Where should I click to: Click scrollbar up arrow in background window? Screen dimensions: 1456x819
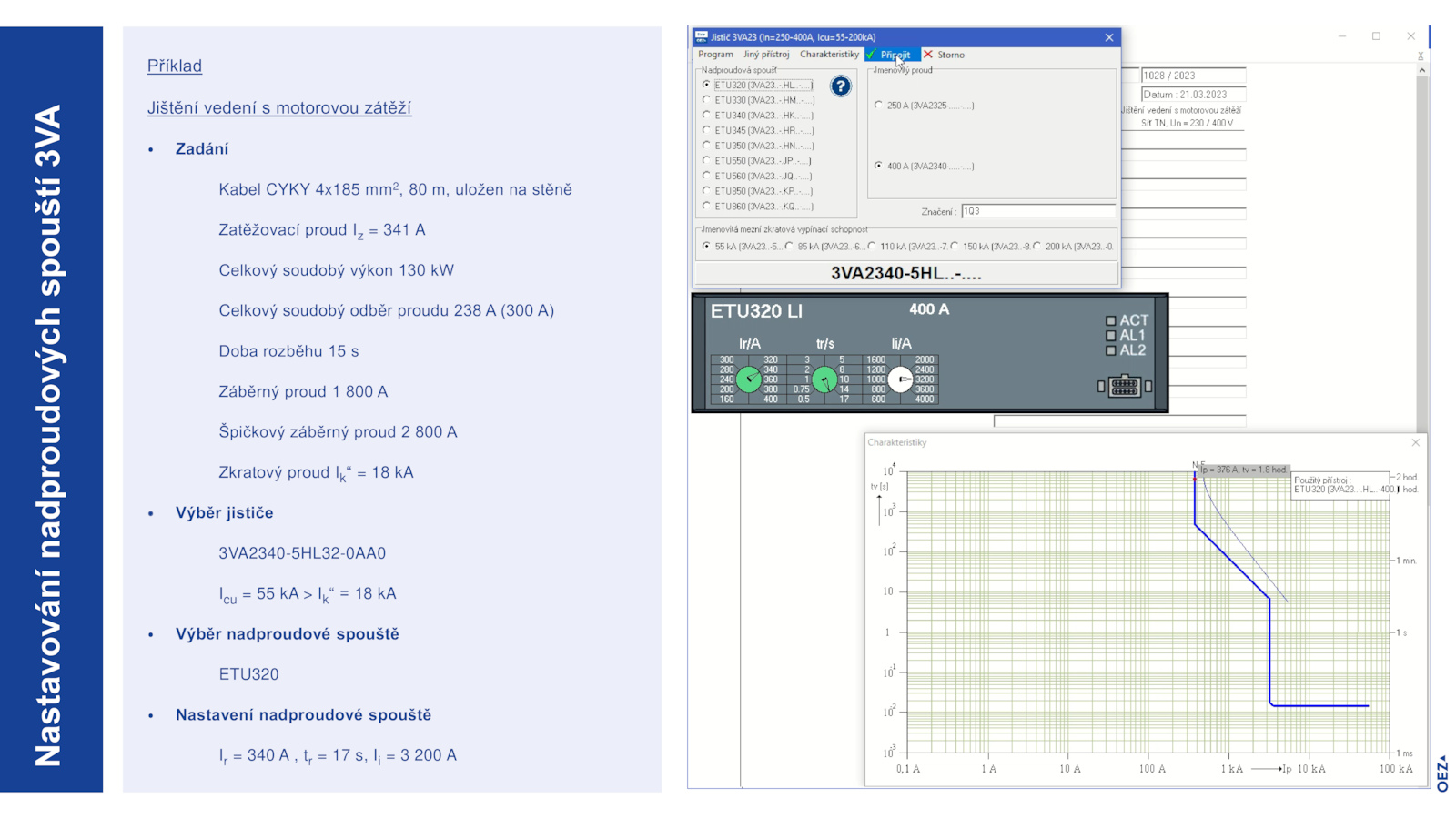point(1421,70)
